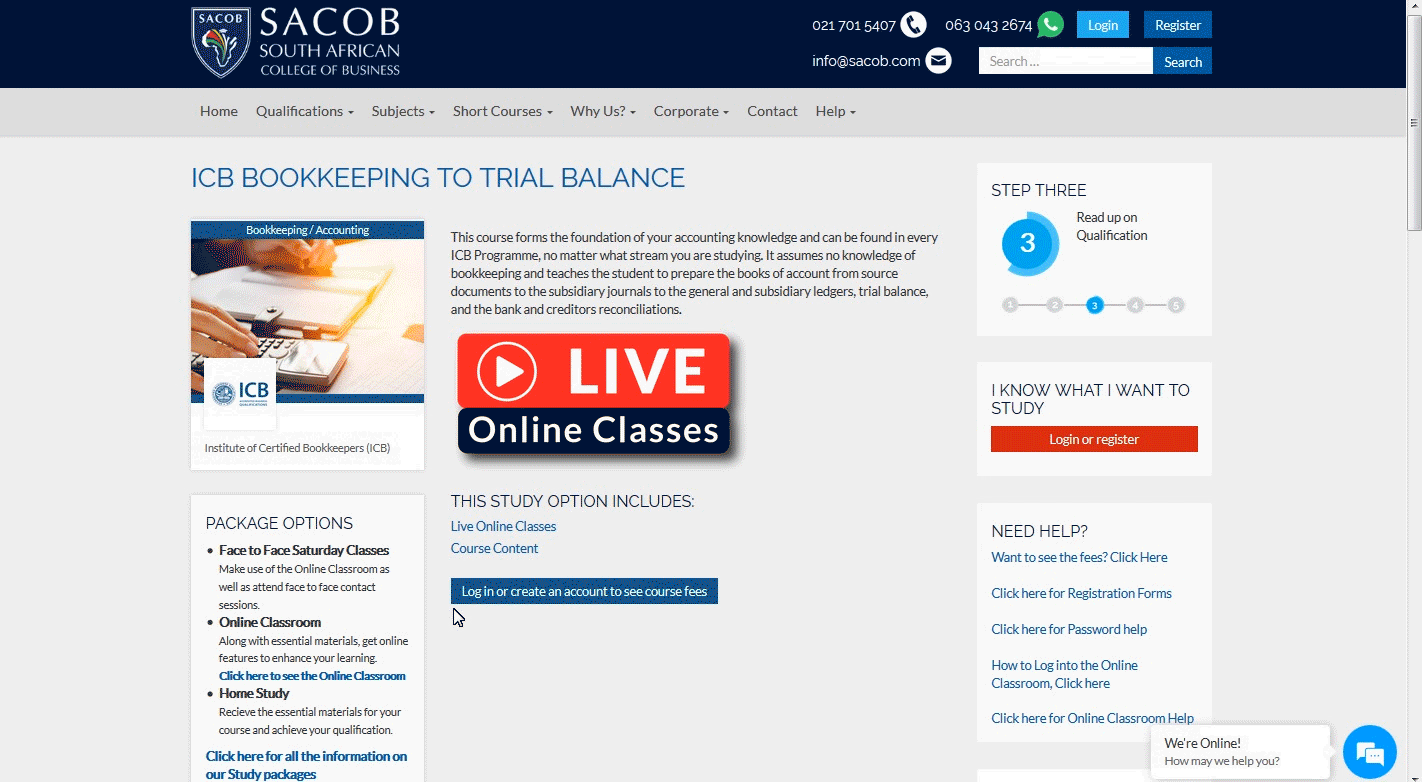1422x782 pixels.
Task: Click the WhatsApp number 063 043 2674
Action: click(988, 25)
